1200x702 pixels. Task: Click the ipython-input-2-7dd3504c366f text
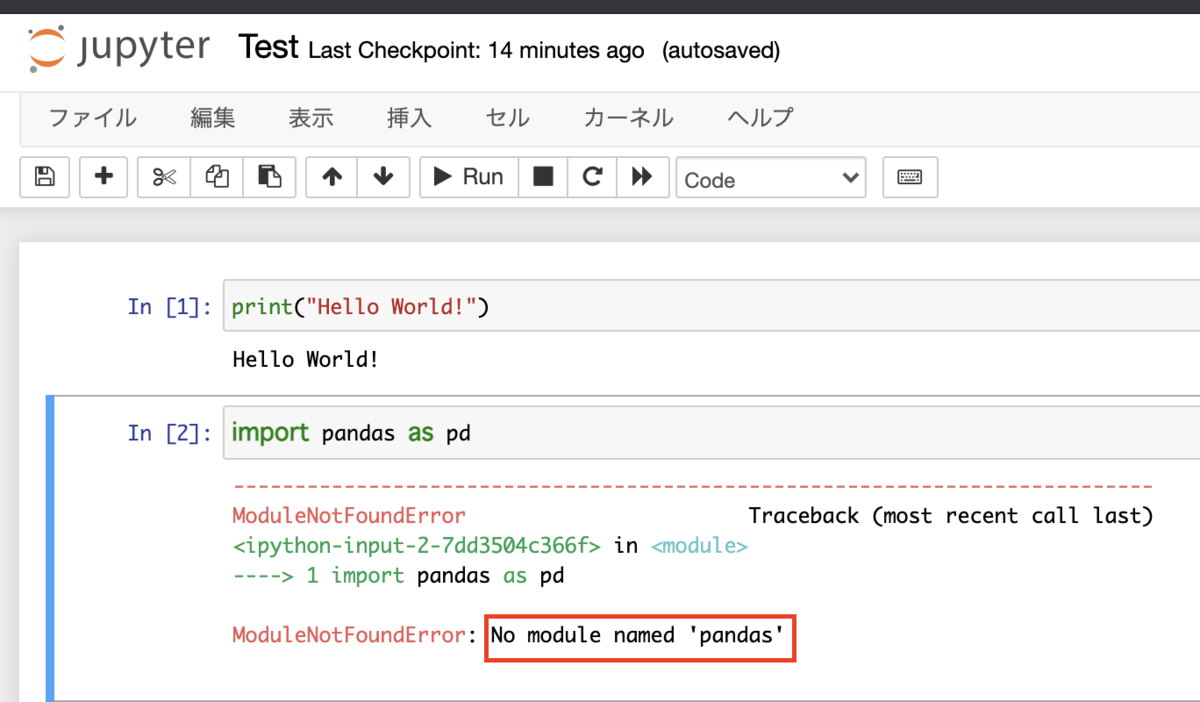coord(416,546)
